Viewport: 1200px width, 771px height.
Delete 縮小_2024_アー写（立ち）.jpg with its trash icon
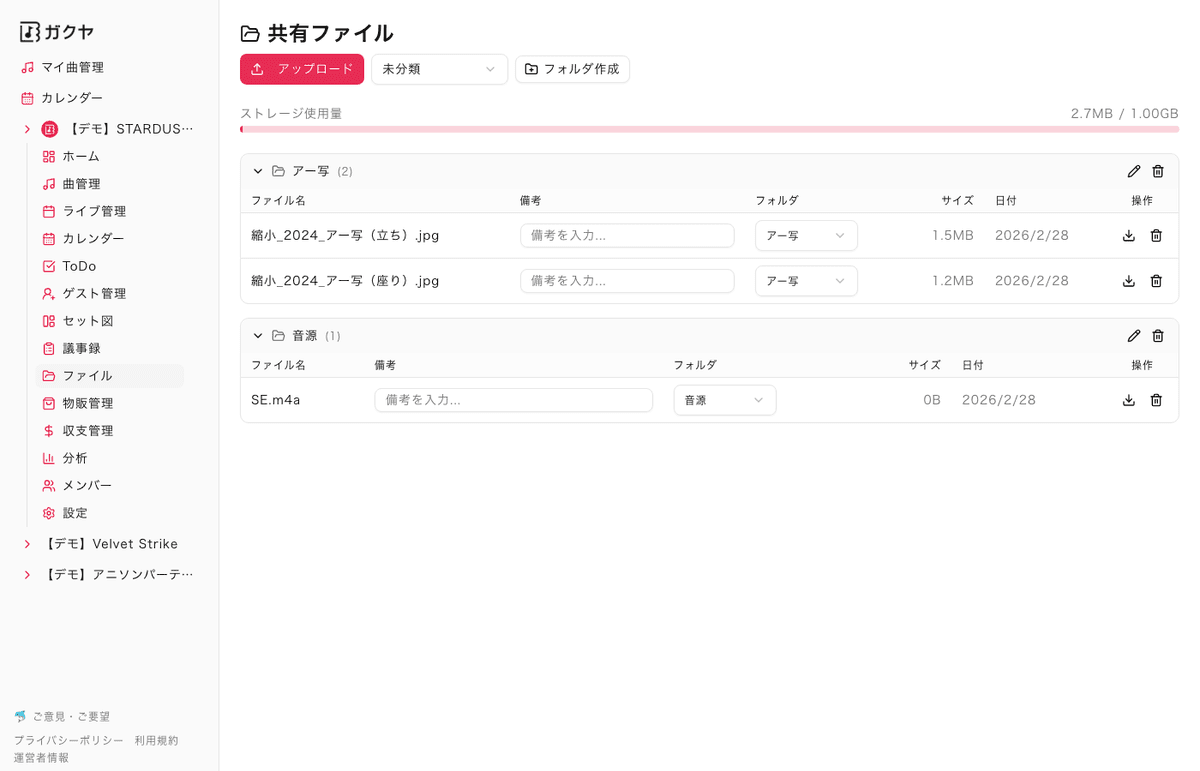(1156, 235)
